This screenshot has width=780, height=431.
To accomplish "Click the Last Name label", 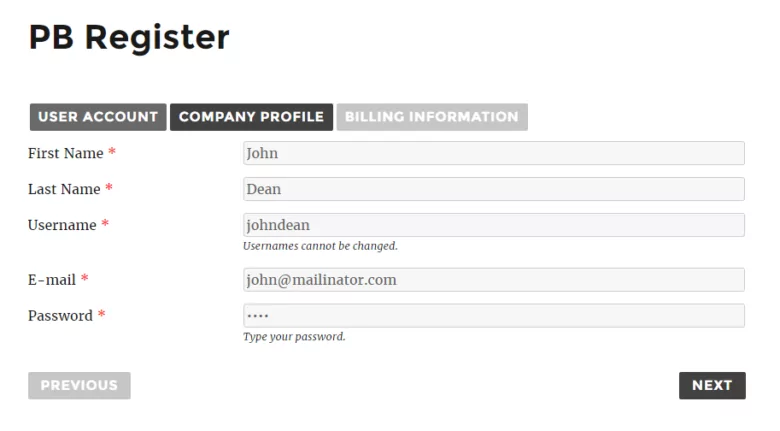I will coord(64,189).
